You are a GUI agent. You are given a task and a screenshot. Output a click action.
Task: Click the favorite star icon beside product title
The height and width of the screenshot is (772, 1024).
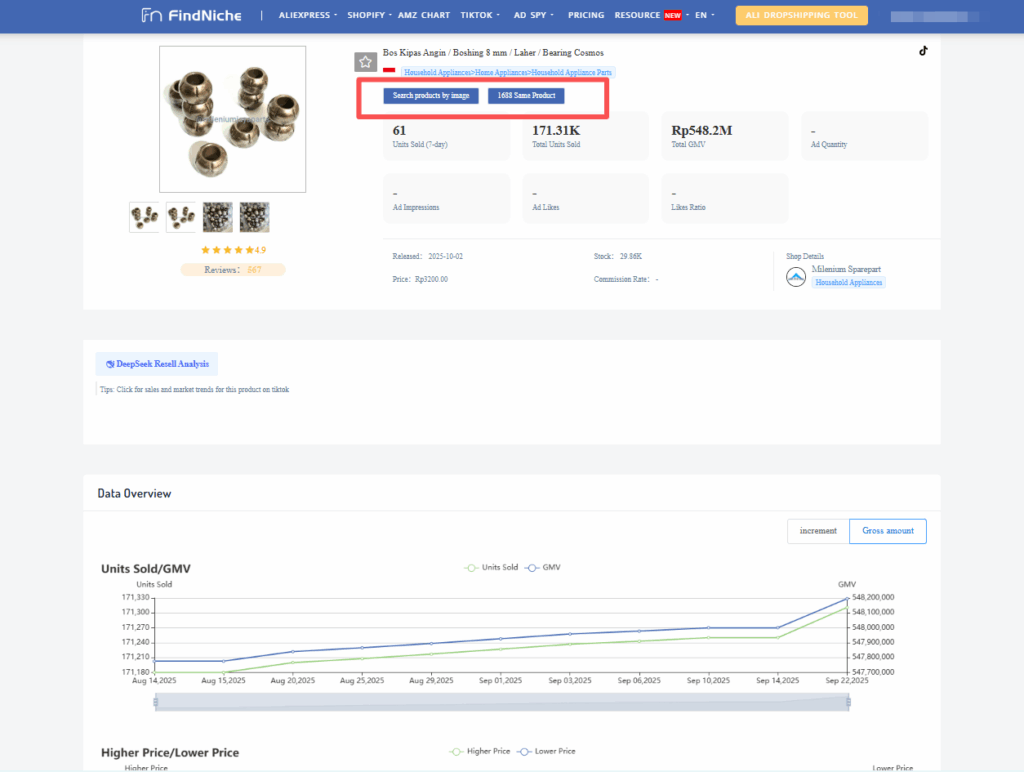tap(365, 62)
